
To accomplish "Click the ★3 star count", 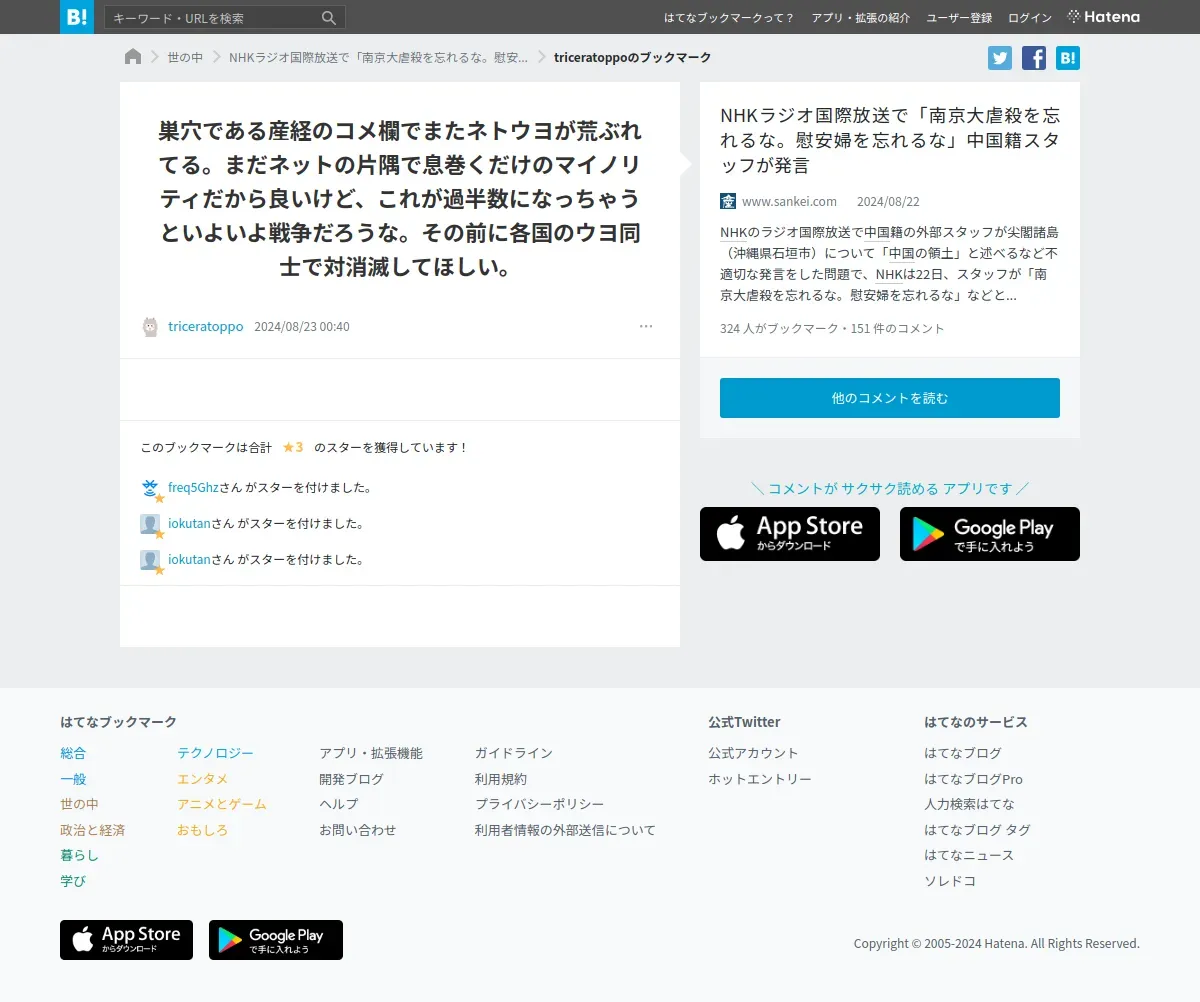I will [x=293, y=447].
